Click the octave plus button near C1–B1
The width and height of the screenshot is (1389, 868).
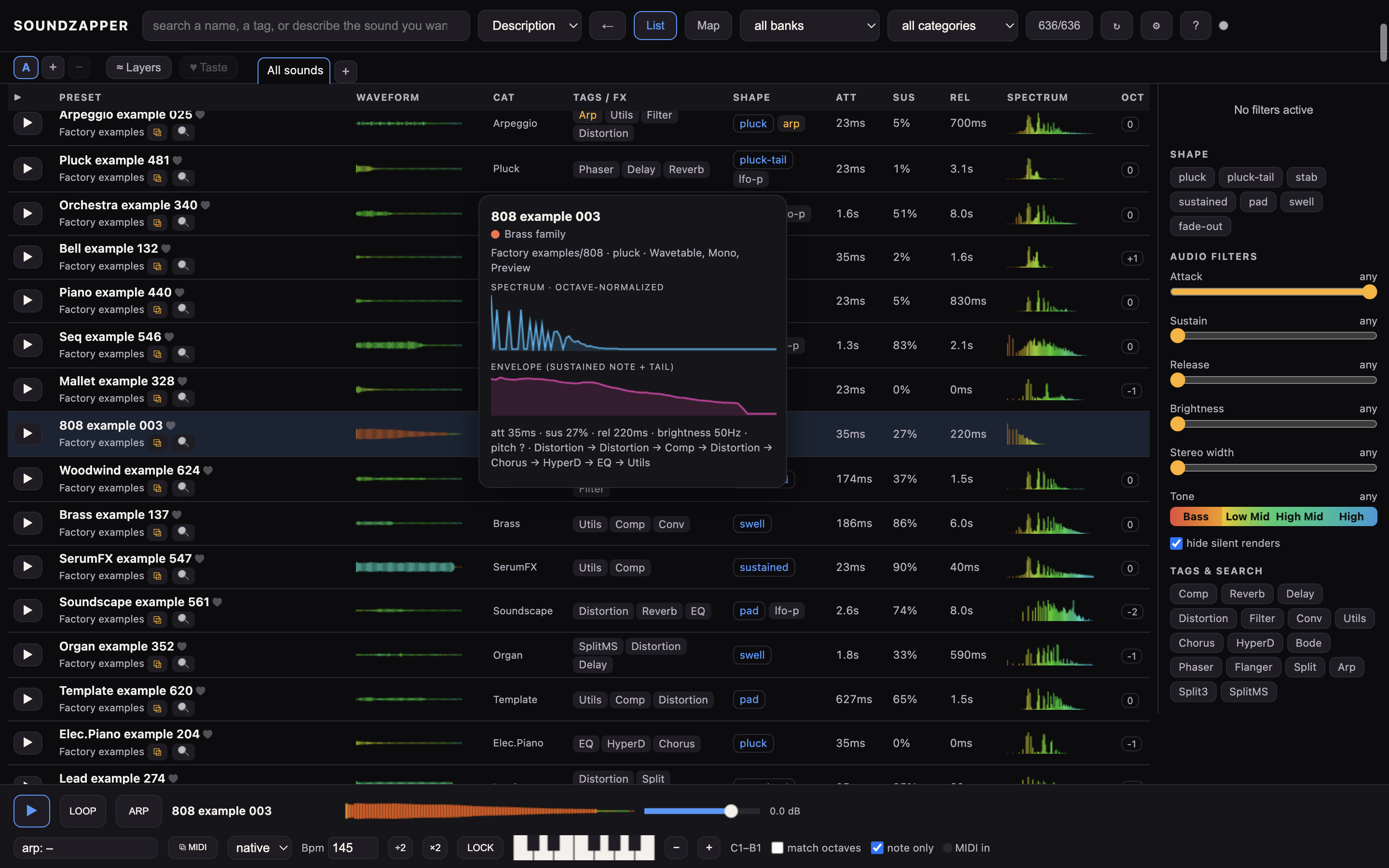pos(709,847)
